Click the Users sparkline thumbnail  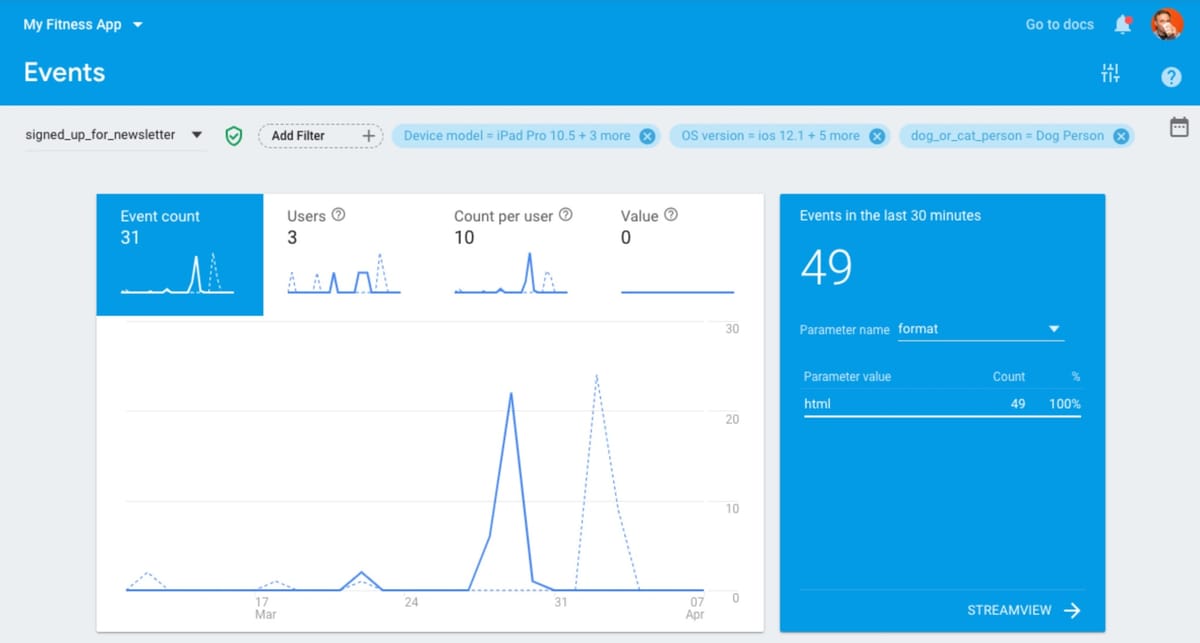coord(344,273)
